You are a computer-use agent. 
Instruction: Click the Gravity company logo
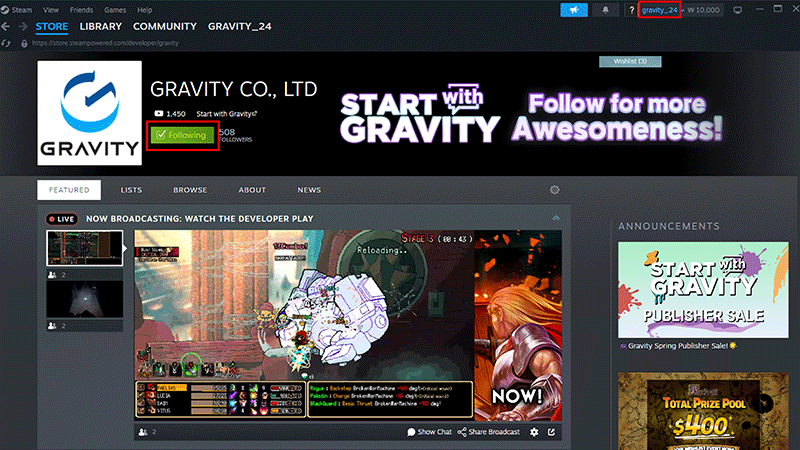(89, 113)
